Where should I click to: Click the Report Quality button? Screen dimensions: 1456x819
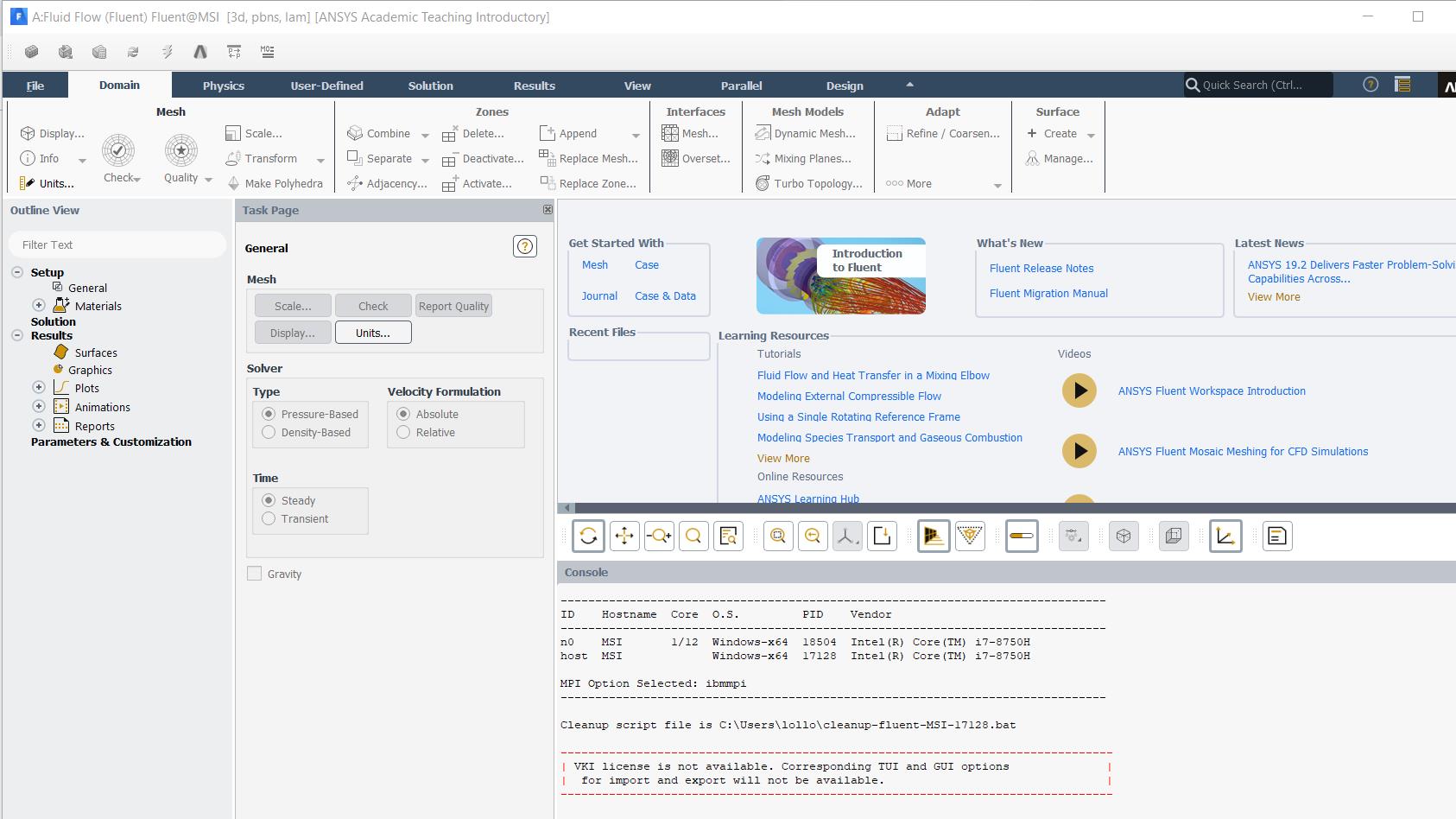[x=453, y=305]
